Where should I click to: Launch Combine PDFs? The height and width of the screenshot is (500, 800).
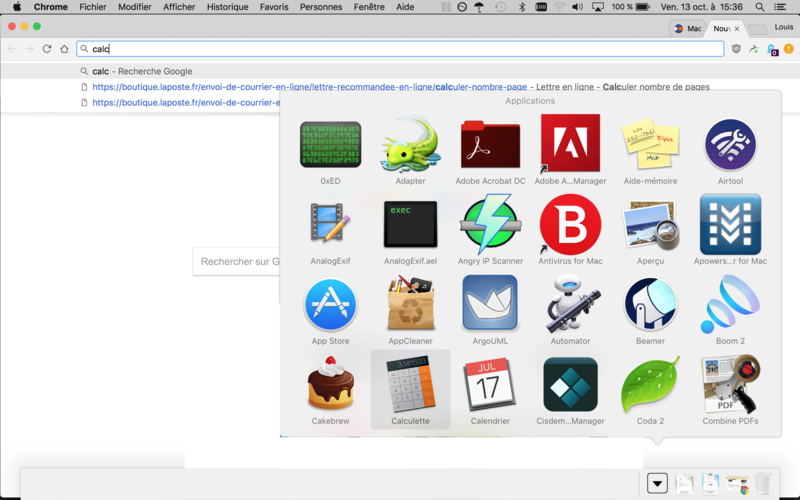[730, 384]
